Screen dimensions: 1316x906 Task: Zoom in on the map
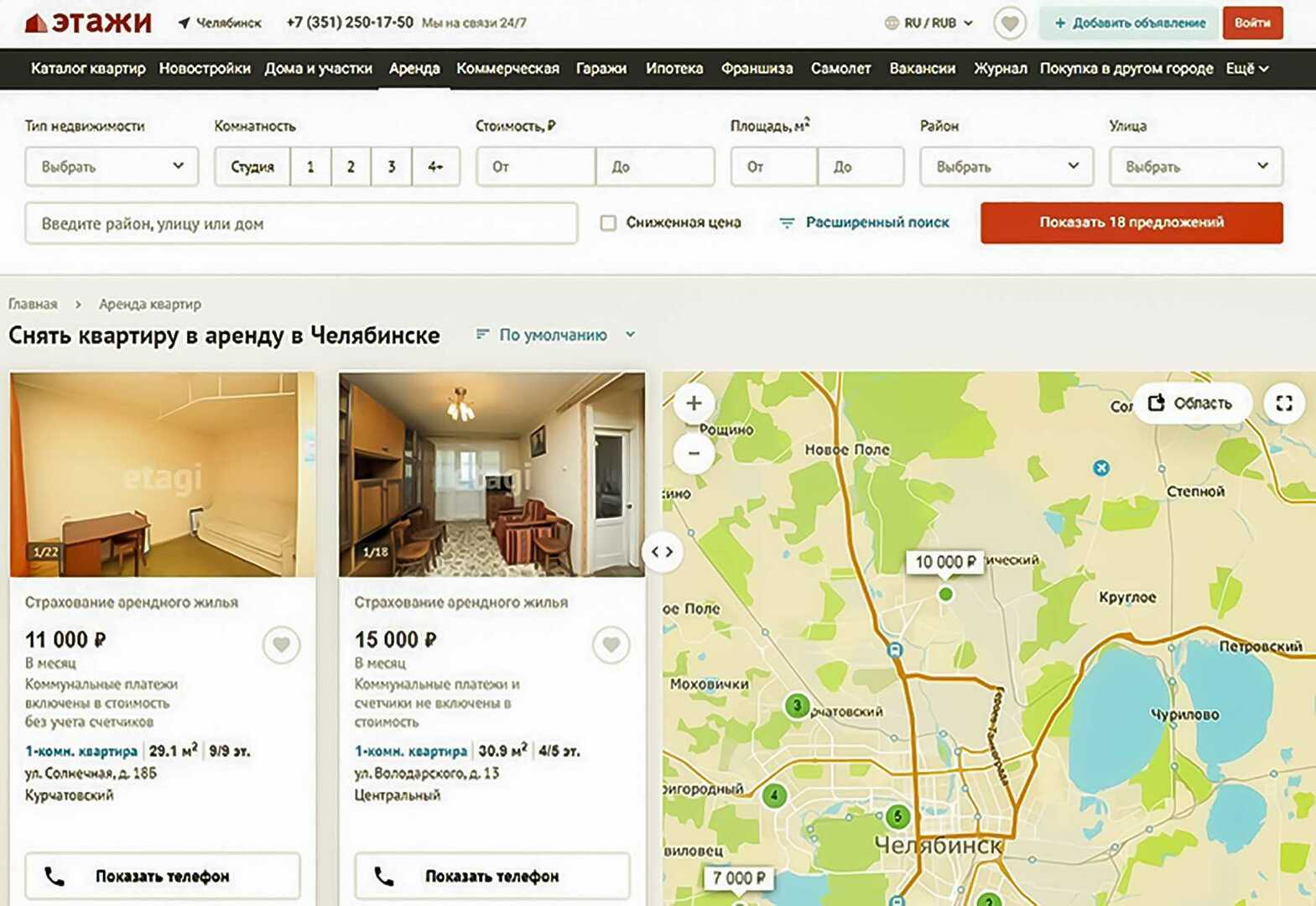pos(694,404)
